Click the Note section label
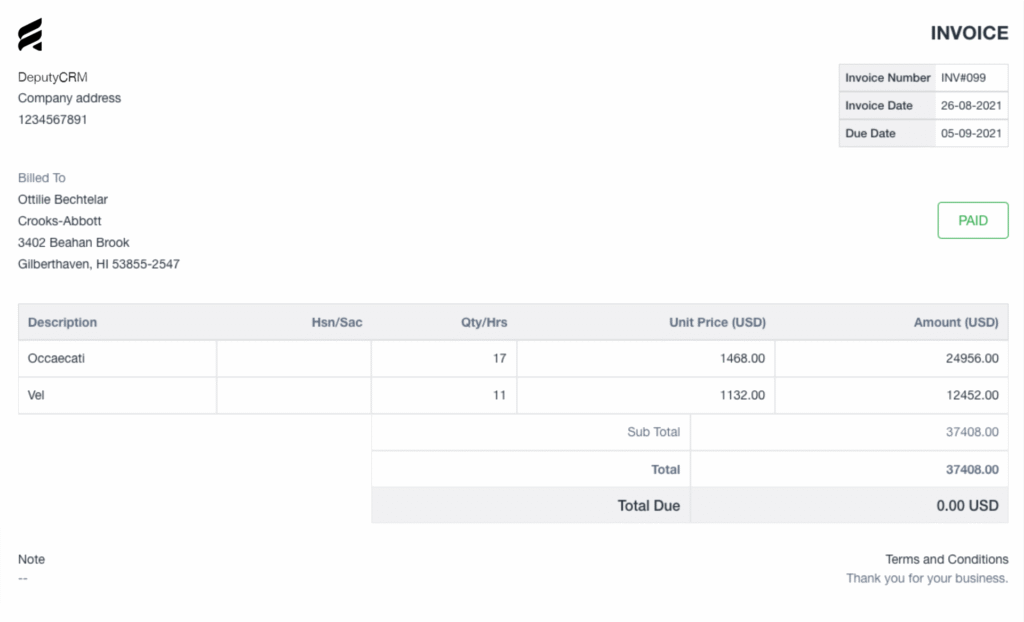This screenshot has width=1024, height=622. (32, 559)
